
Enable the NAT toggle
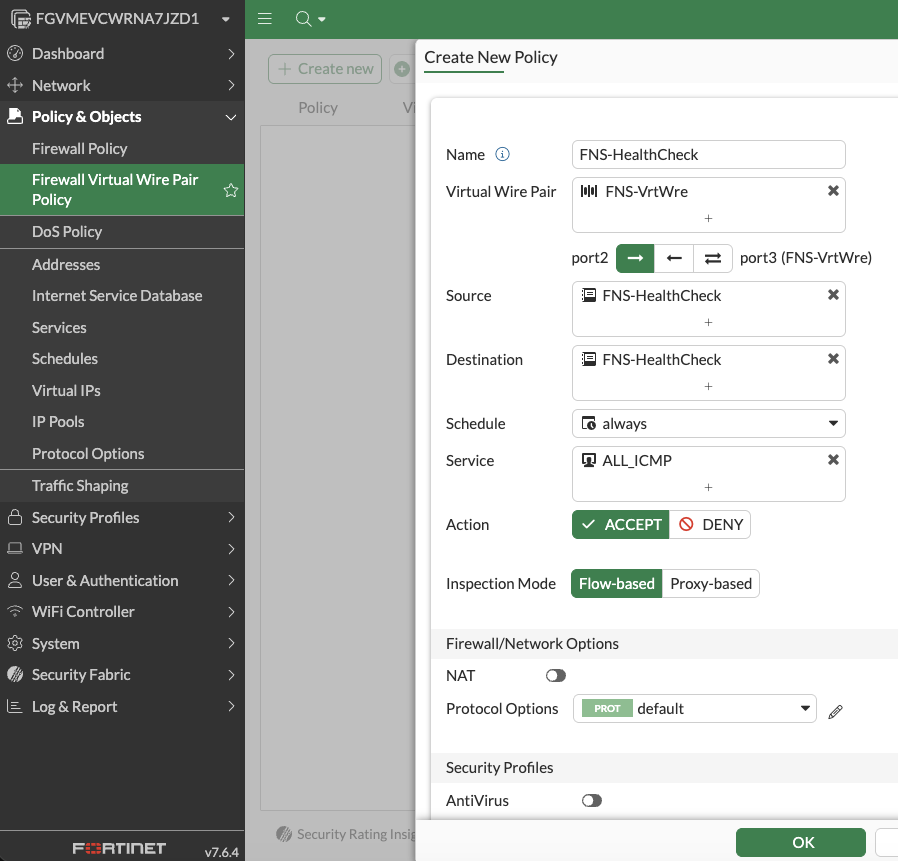[555, 676]
